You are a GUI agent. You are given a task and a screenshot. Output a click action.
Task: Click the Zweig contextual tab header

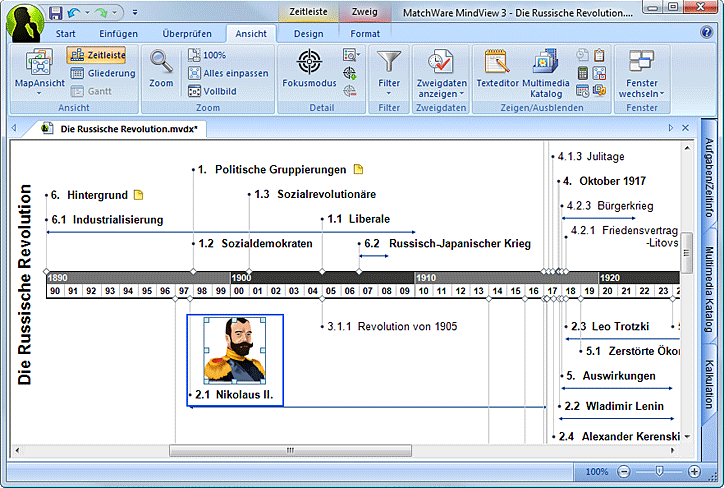pos(365,12)
